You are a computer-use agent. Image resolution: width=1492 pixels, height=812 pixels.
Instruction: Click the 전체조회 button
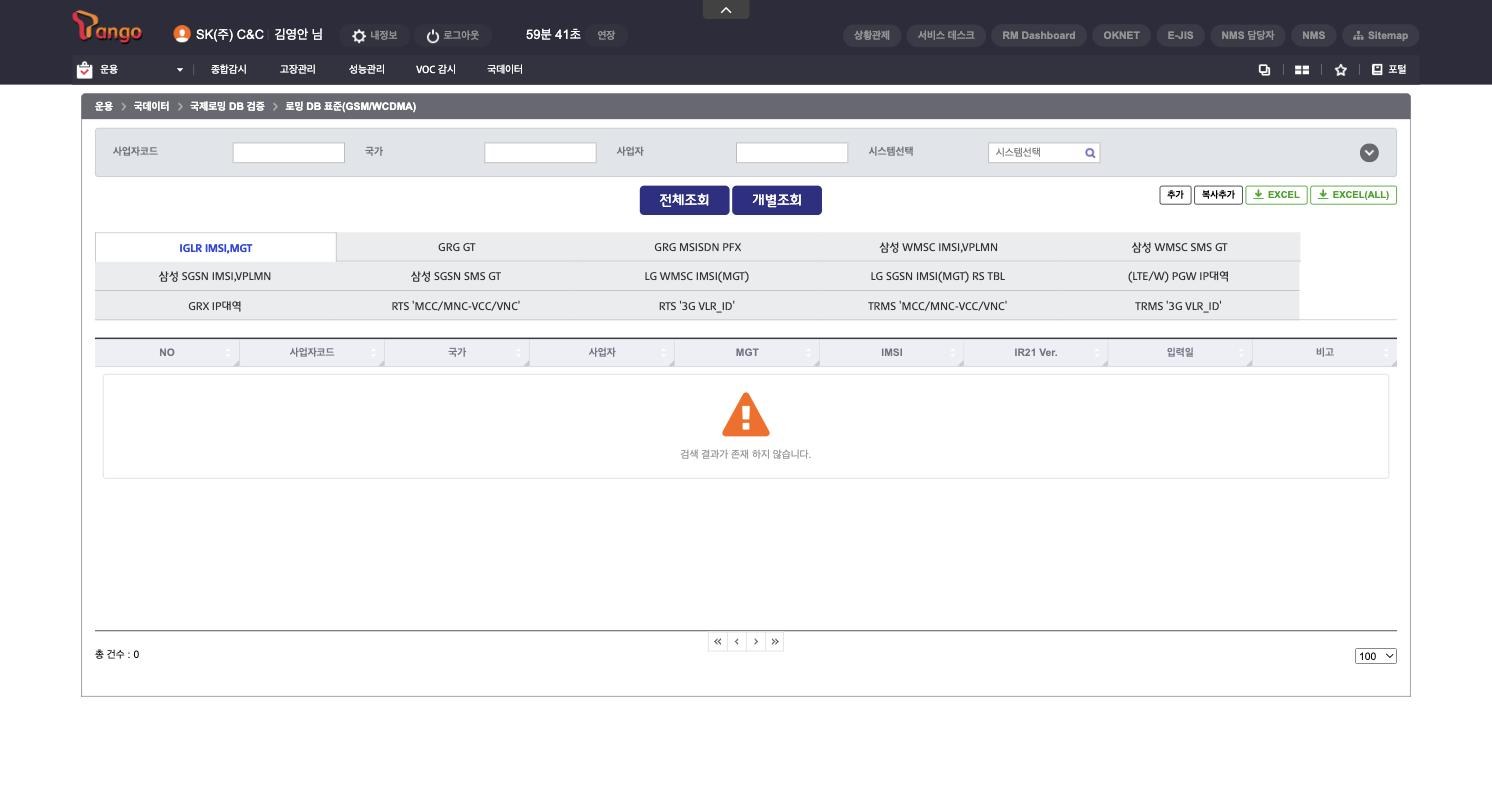pyautogui.click(x=684, y=200)
